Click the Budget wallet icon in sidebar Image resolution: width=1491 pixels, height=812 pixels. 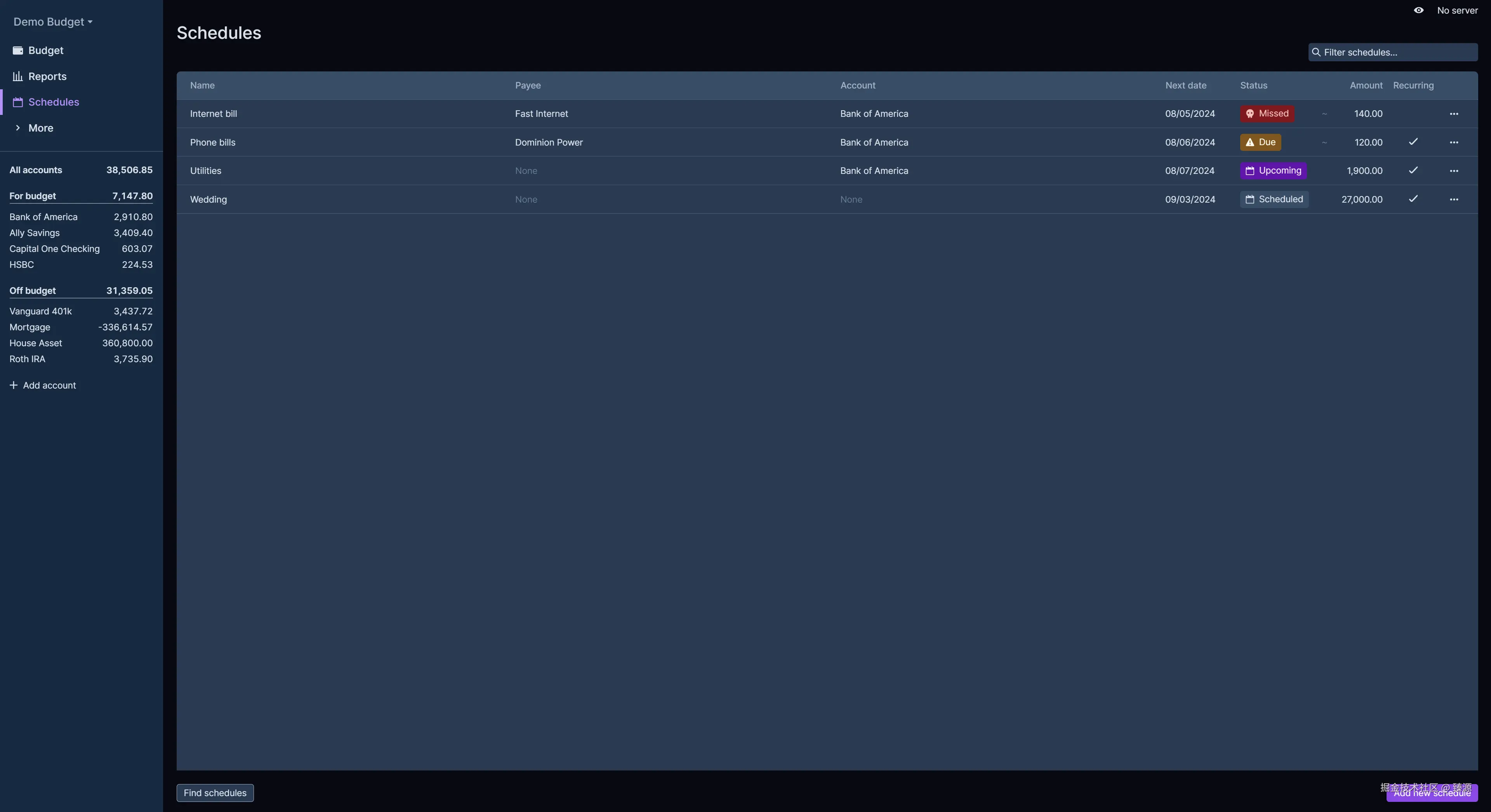[x=18, y=50]
